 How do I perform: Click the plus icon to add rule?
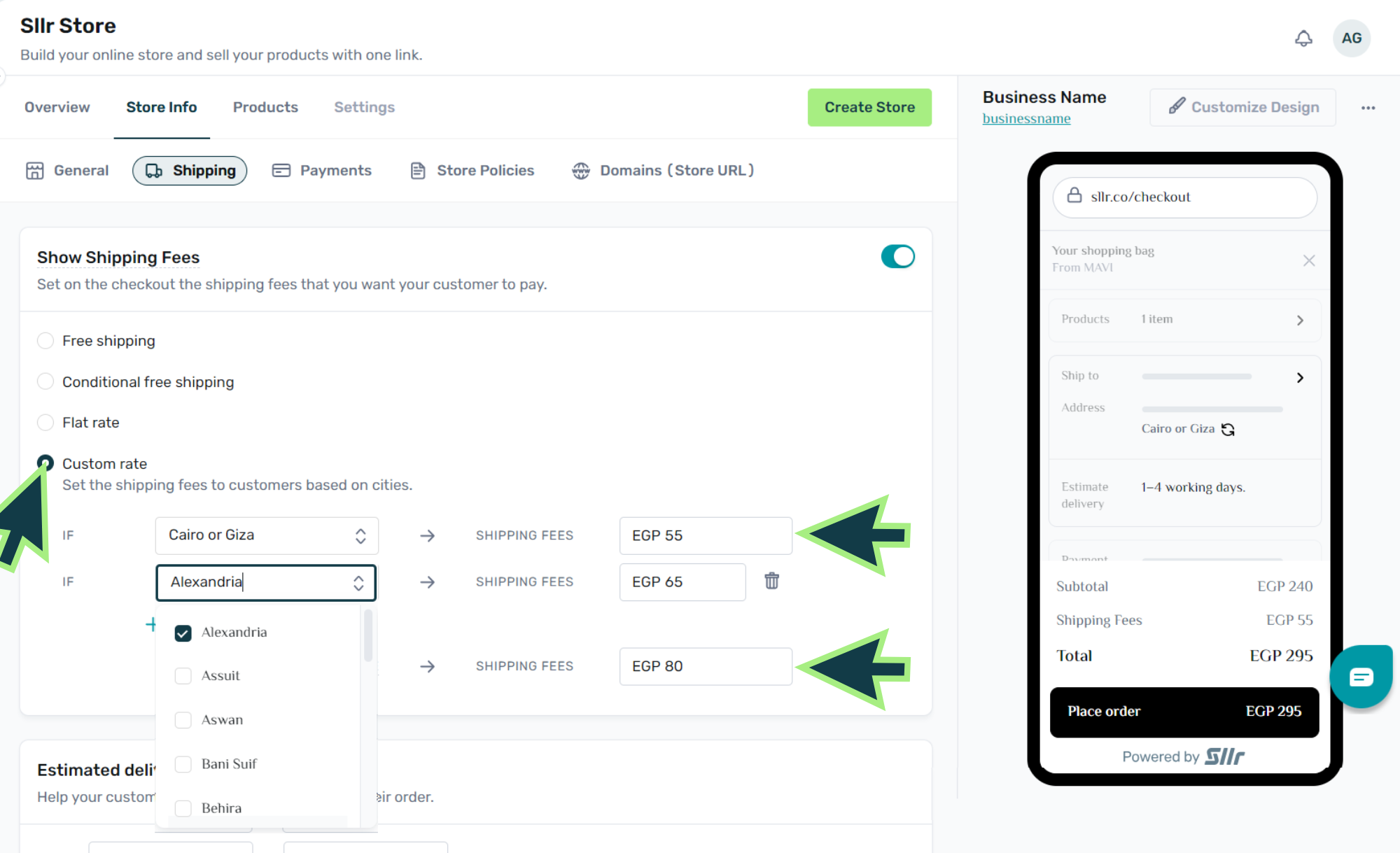(x=150, y=624)
